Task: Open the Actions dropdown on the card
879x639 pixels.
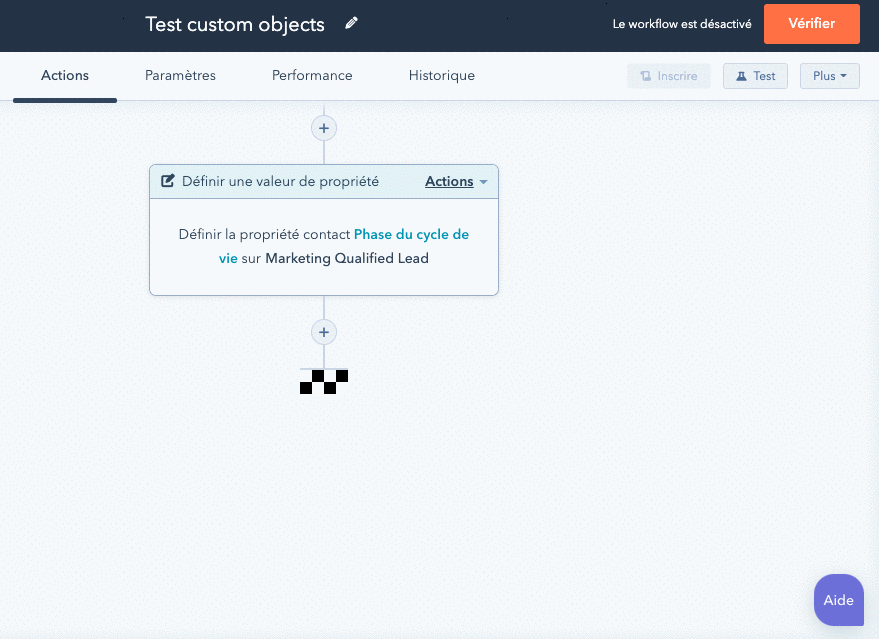Action: (456, 182)
